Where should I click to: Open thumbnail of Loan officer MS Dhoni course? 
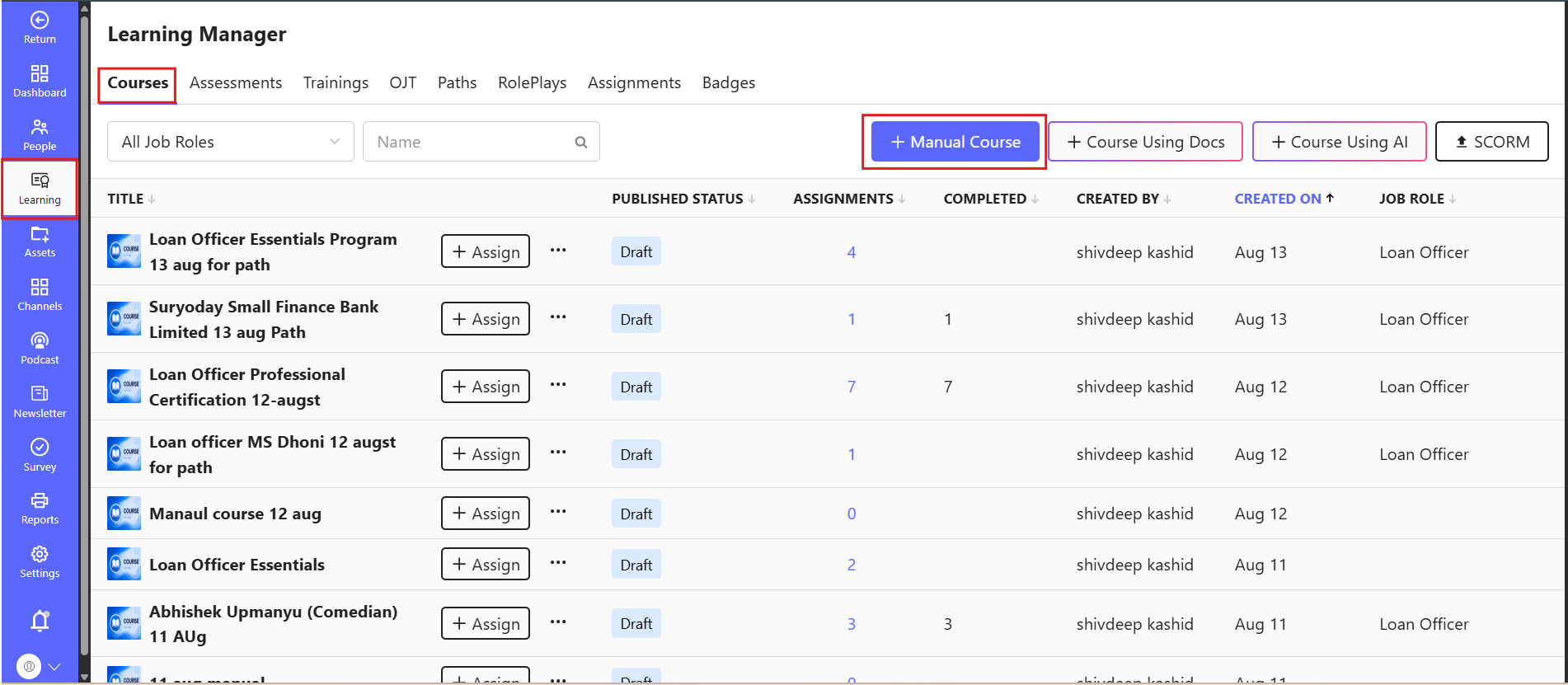click(x=124, y=454)
